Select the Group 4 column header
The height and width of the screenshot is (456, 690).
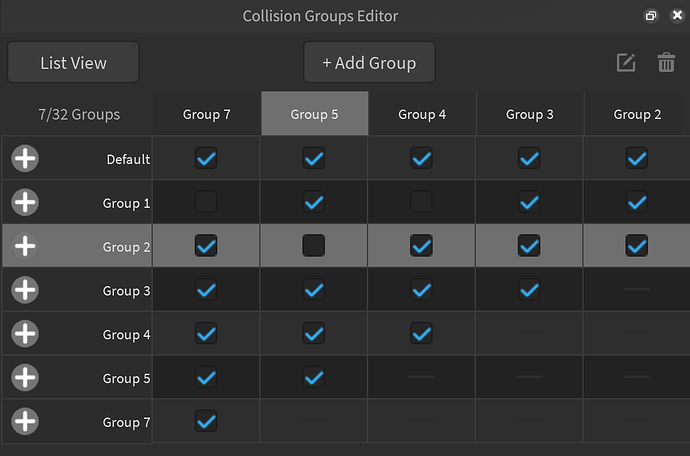point(422,114)
